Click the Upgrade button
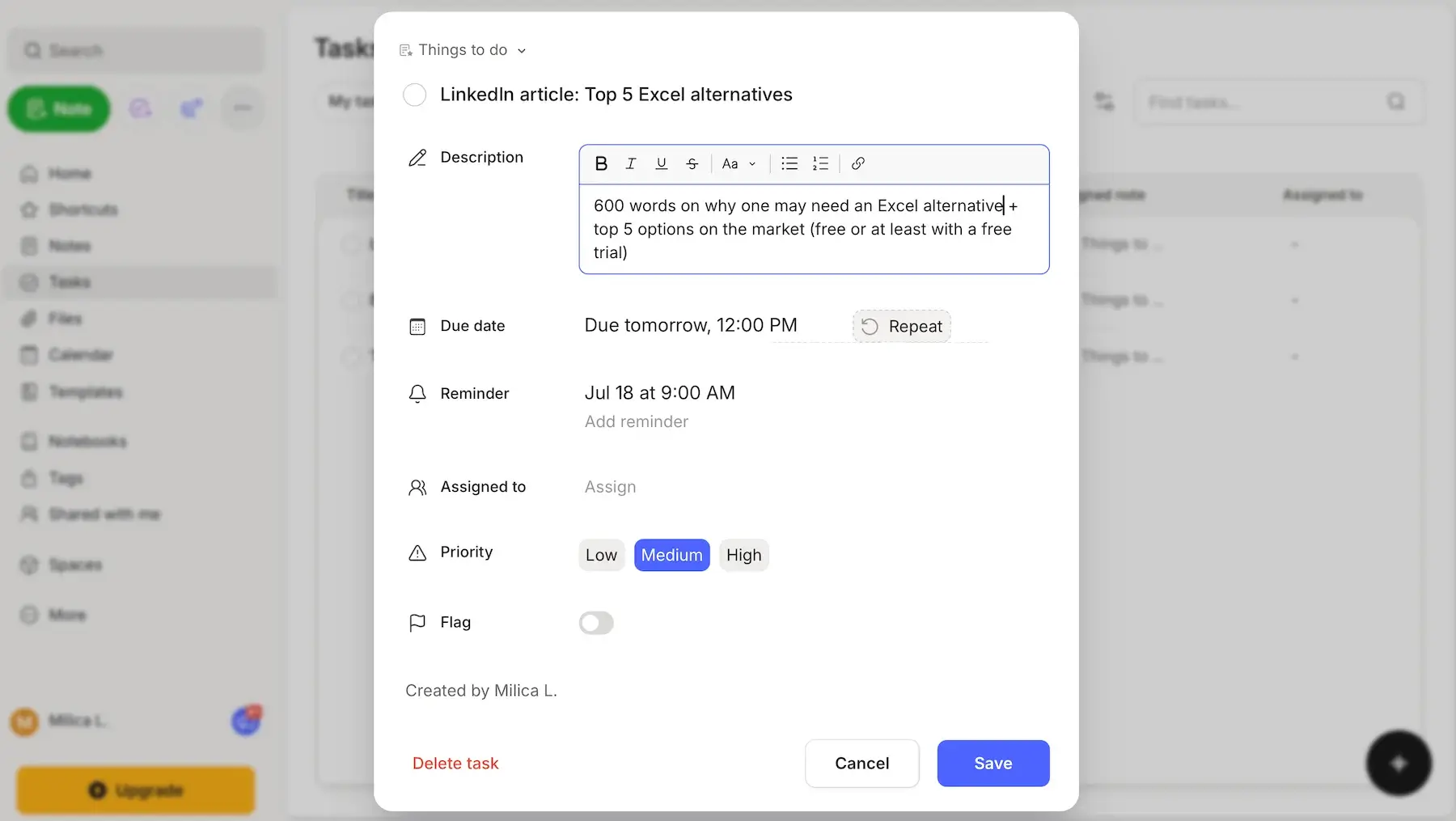Screen dimensions: 1456x821 tap(136, 790)
